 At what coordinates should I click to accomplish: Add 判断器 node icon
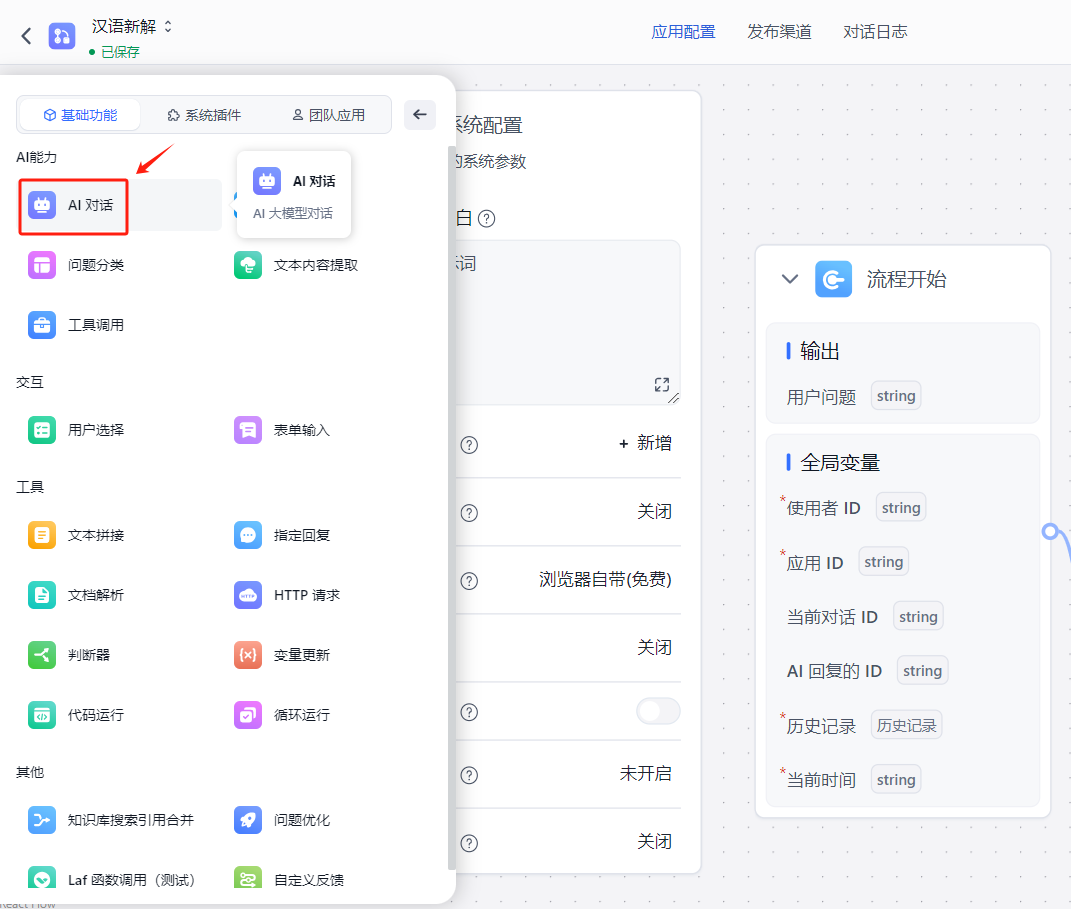tap(42, 656)
